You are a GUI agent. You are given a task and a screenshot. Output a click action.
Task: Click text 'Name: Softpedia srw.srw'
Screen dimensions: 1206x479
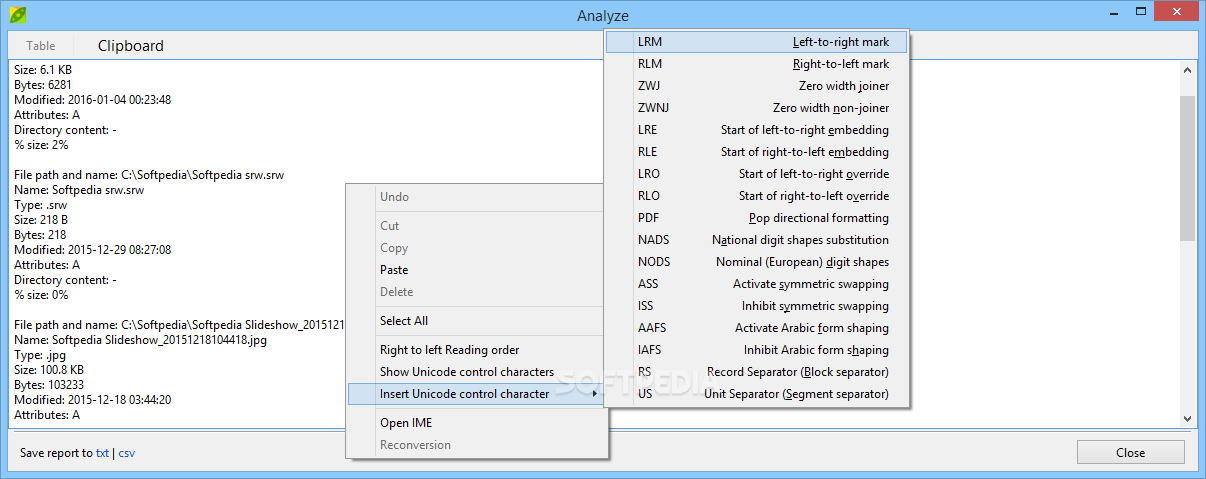tap(79, 190)
